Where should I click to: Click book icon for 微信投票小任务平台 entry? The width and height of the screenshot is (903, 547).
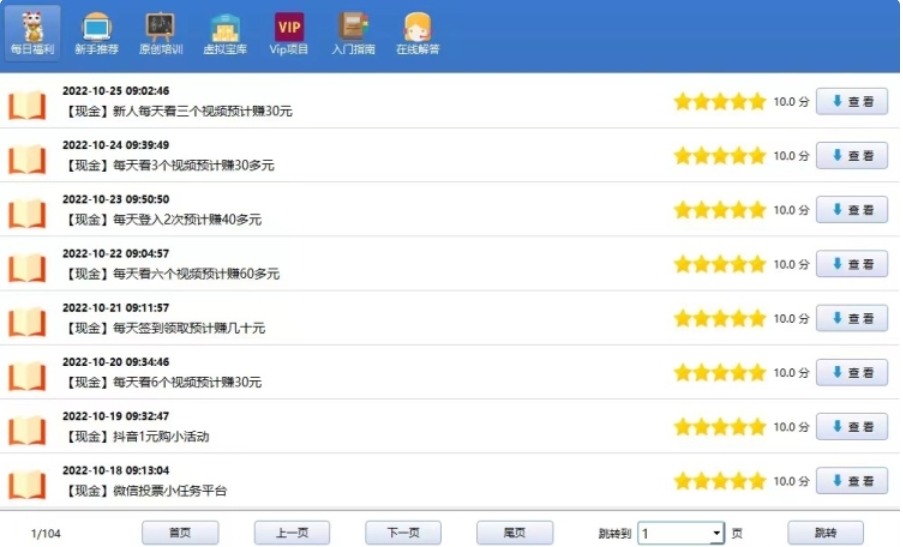[28, 483]
